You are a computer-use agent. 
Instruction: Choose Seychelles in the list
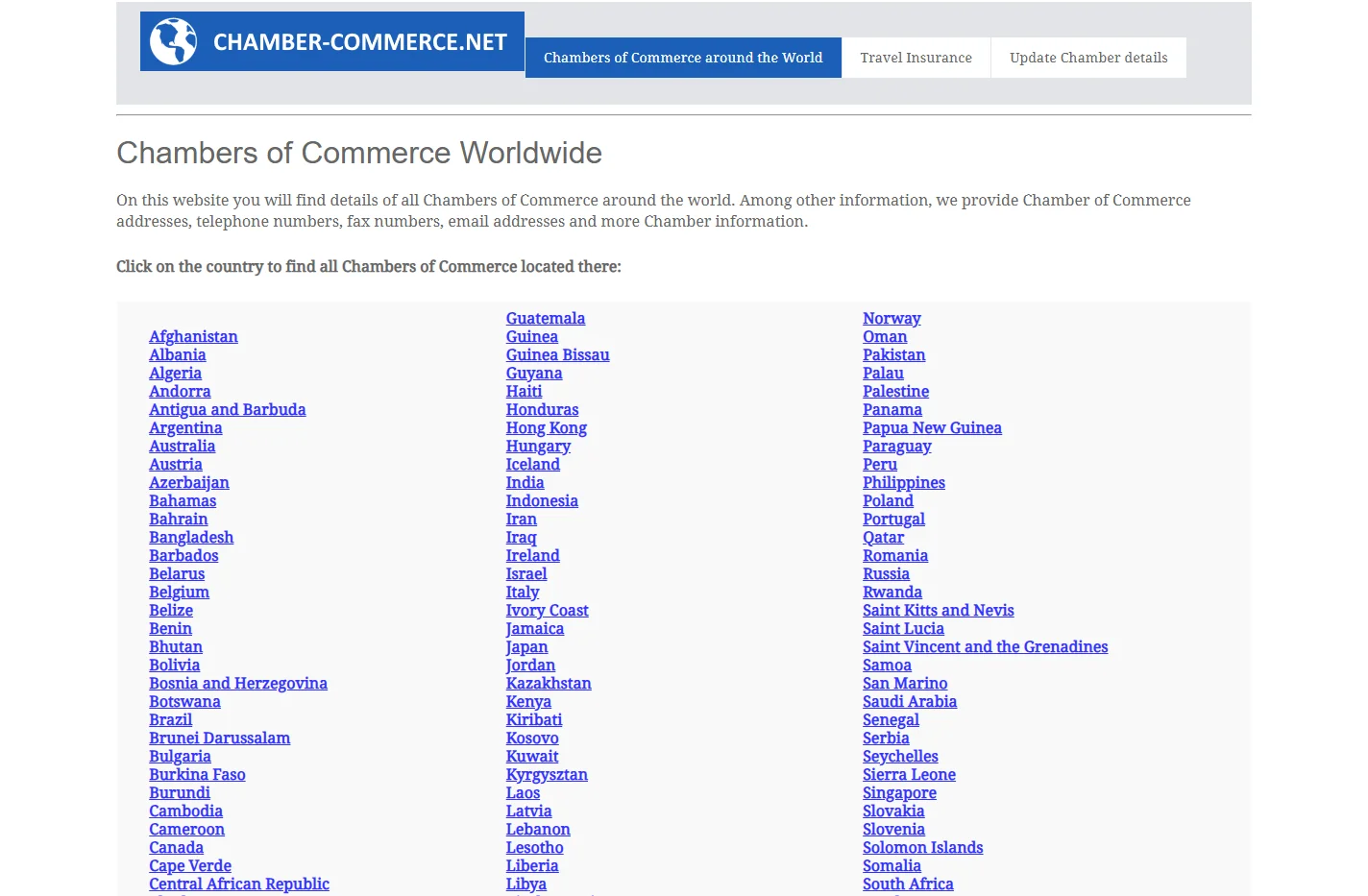(x=900, y=756)
